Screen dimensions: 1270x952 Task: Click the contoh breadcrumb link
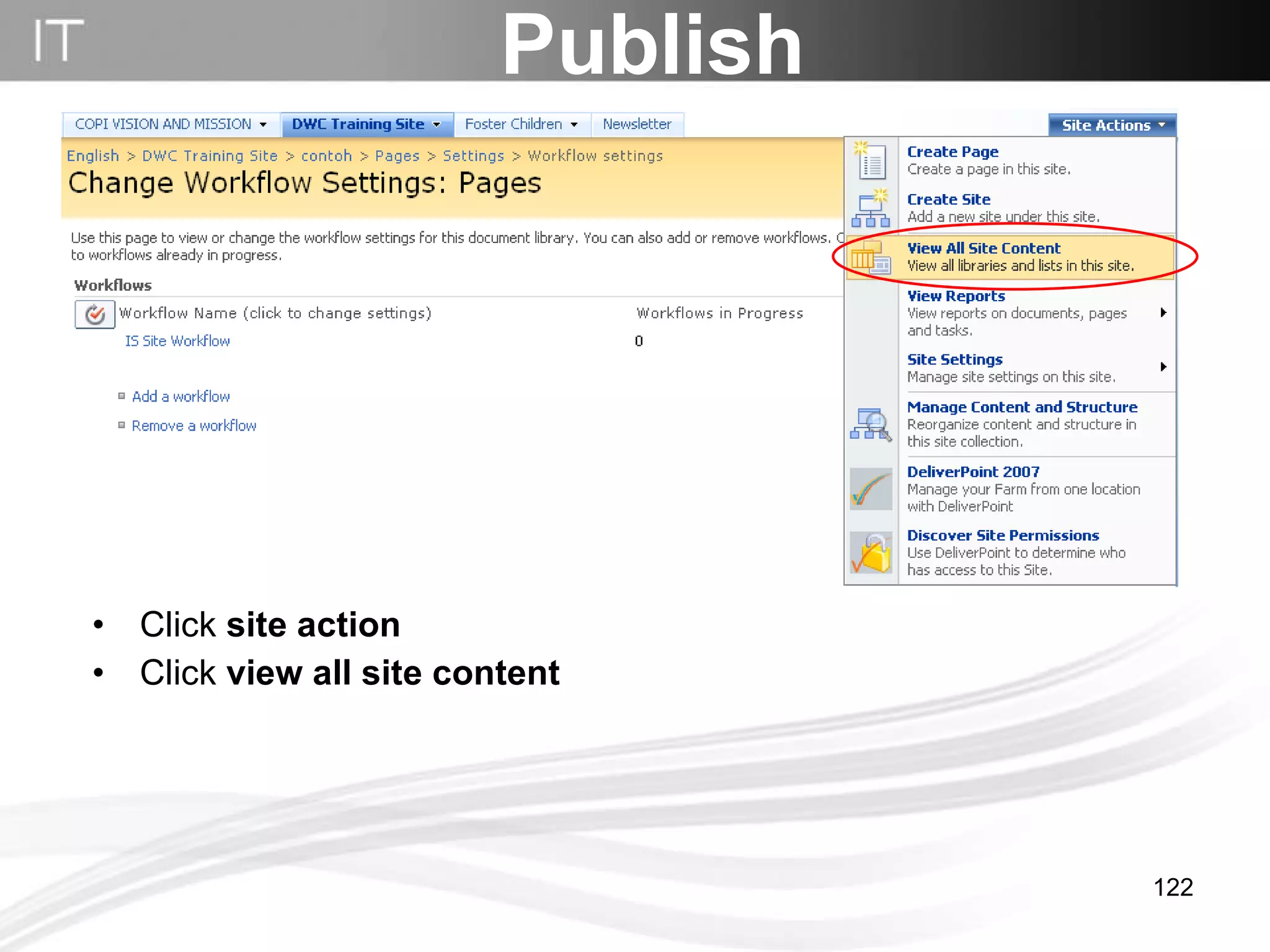327,156
